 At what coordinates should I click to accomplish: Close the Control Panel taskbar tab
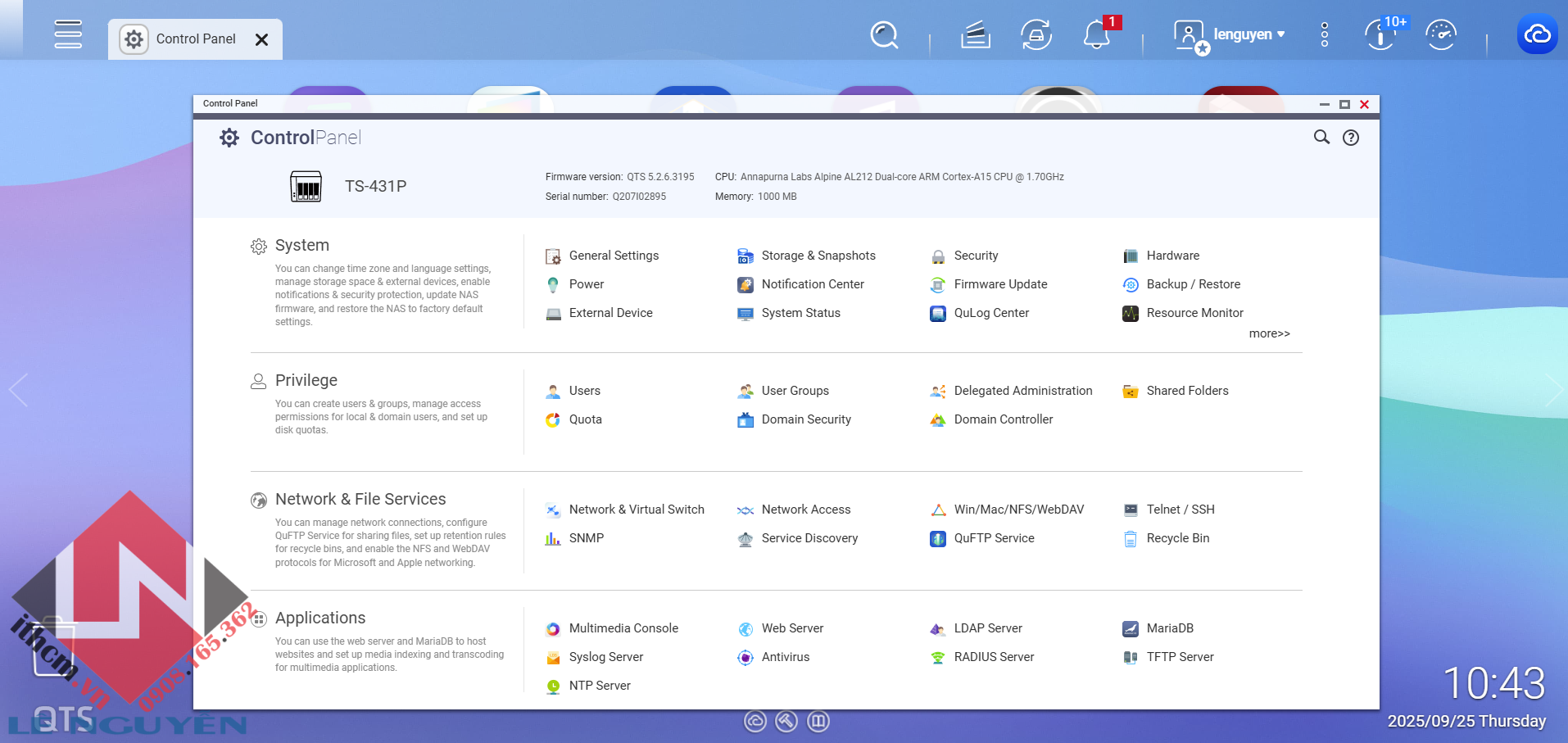[x=262, y=39]
